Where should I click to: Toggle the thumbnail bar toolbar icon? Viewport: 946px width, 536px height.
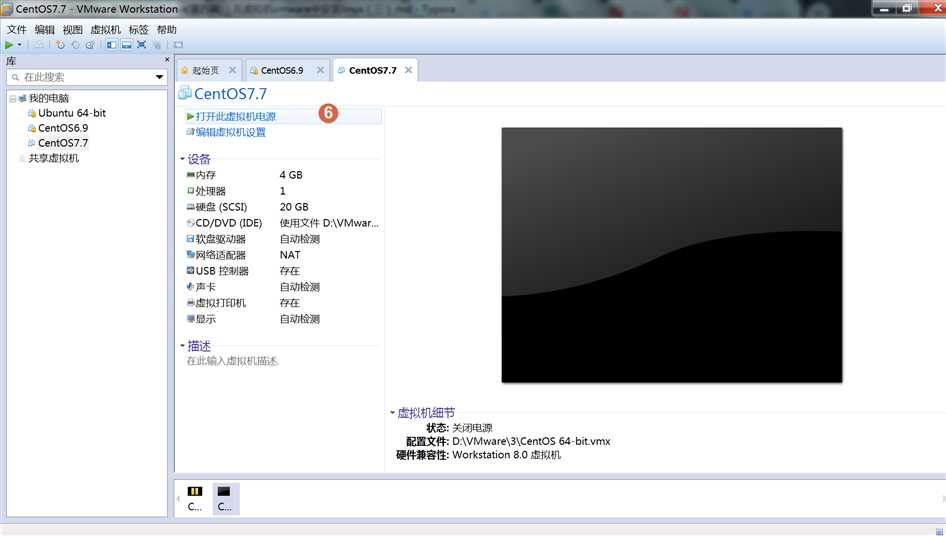point(127,45)
